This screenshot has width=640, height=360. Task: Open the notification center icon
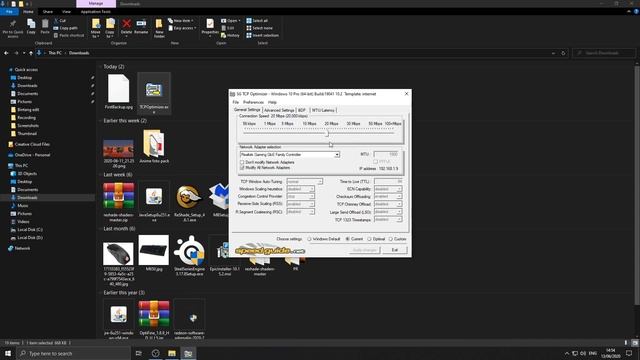[x=629, y=353]
